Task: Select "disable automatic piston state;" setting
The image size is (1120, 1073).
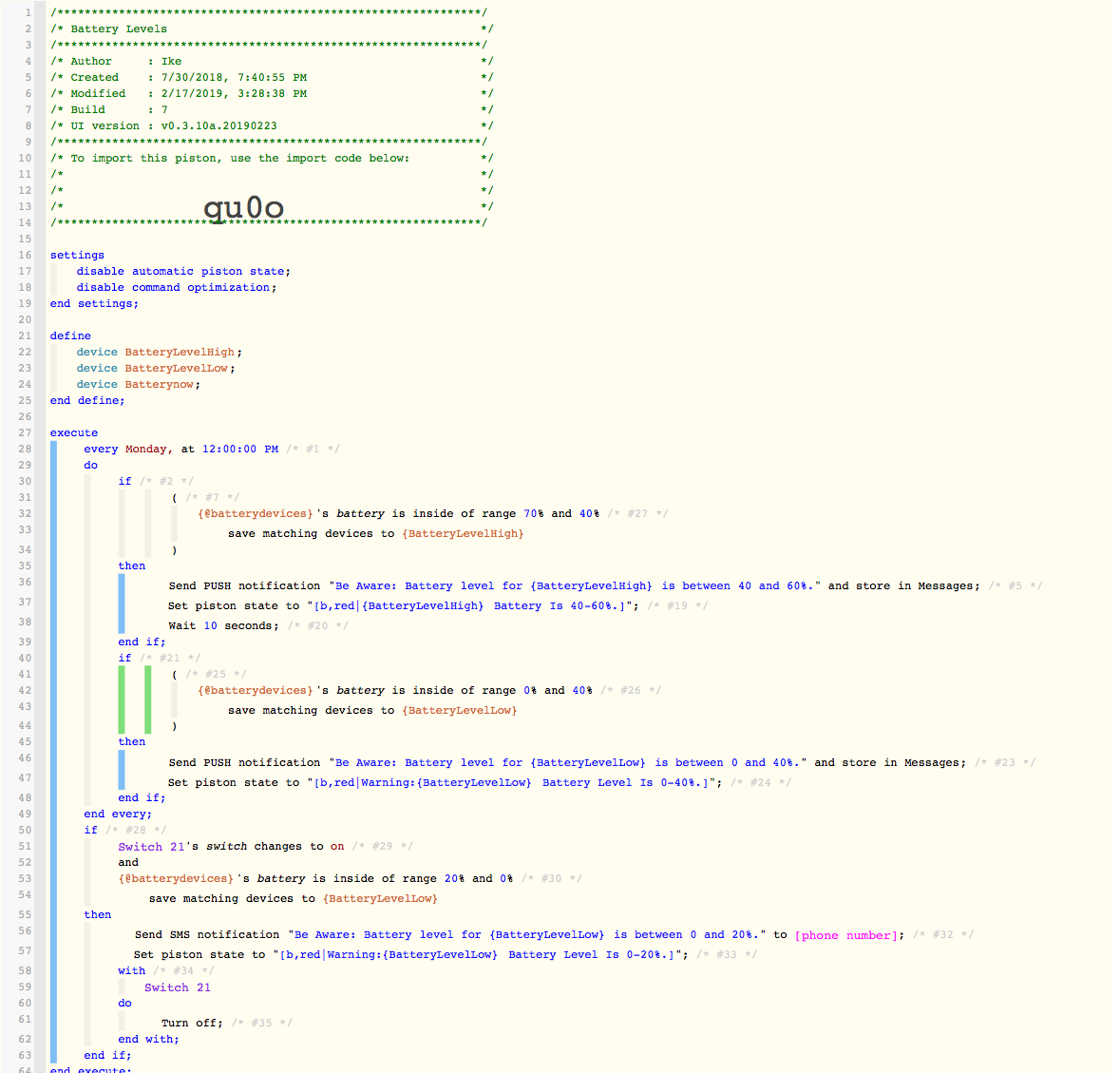Action: click(x=183, y=272)
